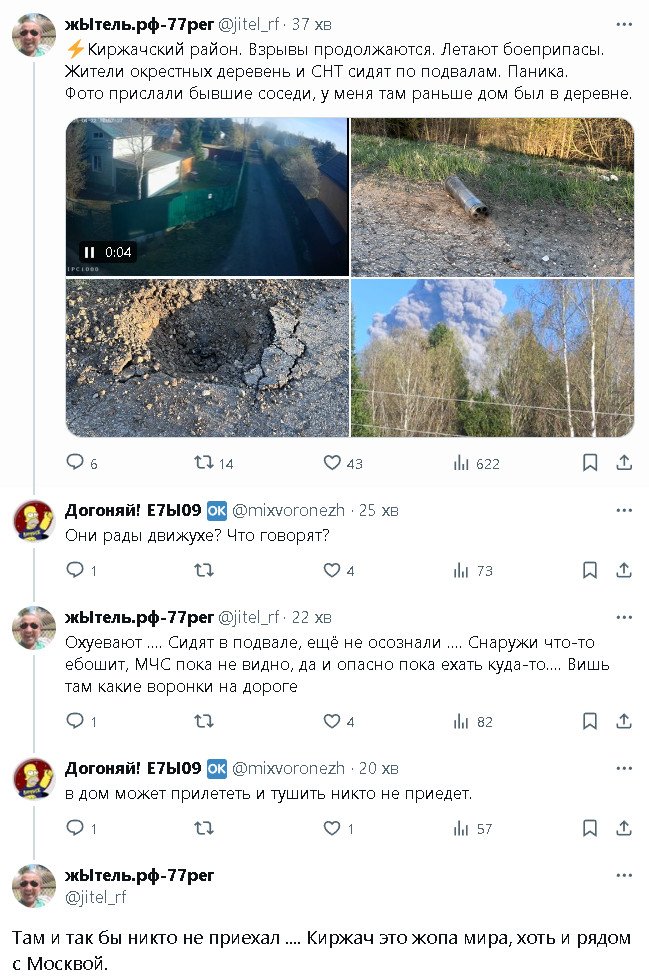Share the reply with 57 views
The image size is (649, 979).
point(623,828)
